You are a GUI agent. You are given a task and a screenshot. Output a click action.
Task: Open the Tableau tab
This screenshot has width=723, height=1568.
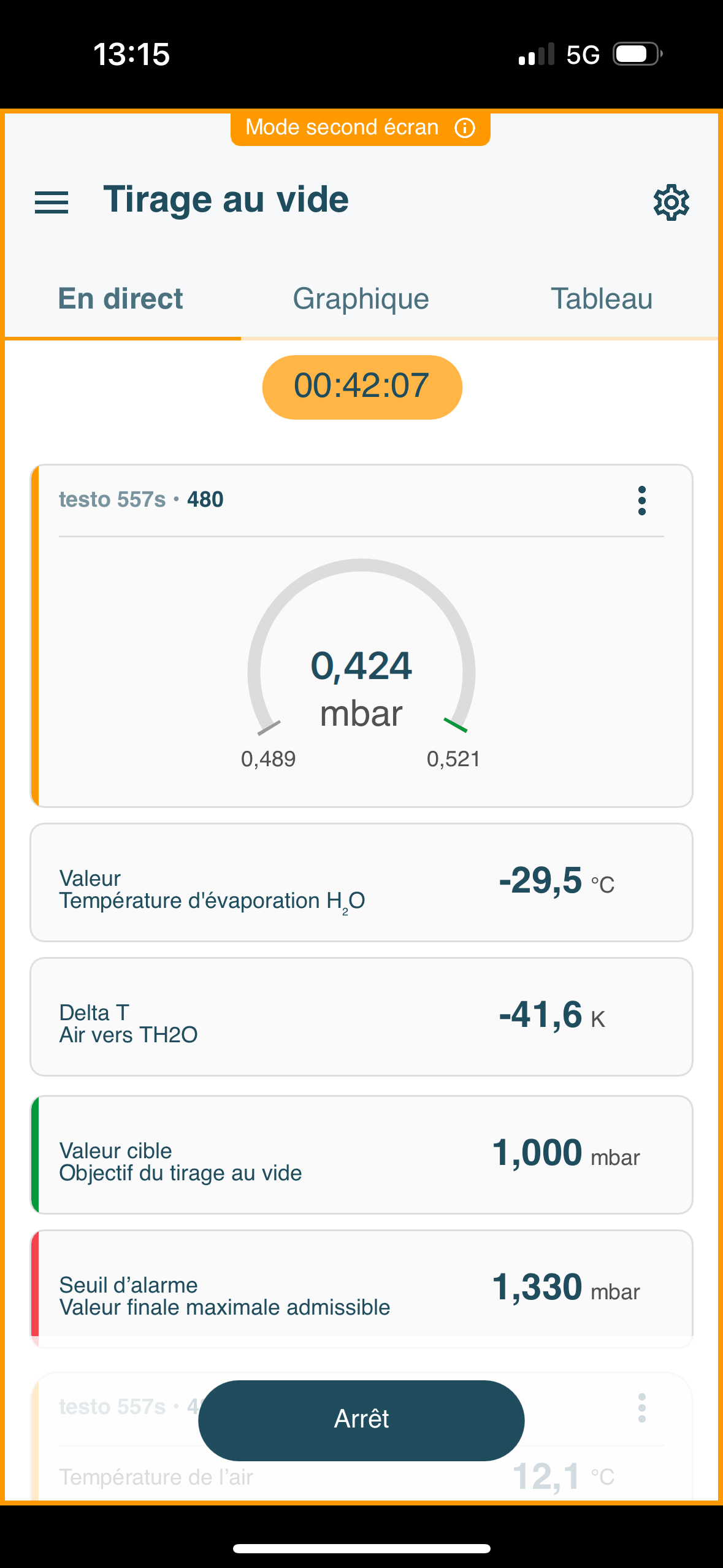pos(601,299)
